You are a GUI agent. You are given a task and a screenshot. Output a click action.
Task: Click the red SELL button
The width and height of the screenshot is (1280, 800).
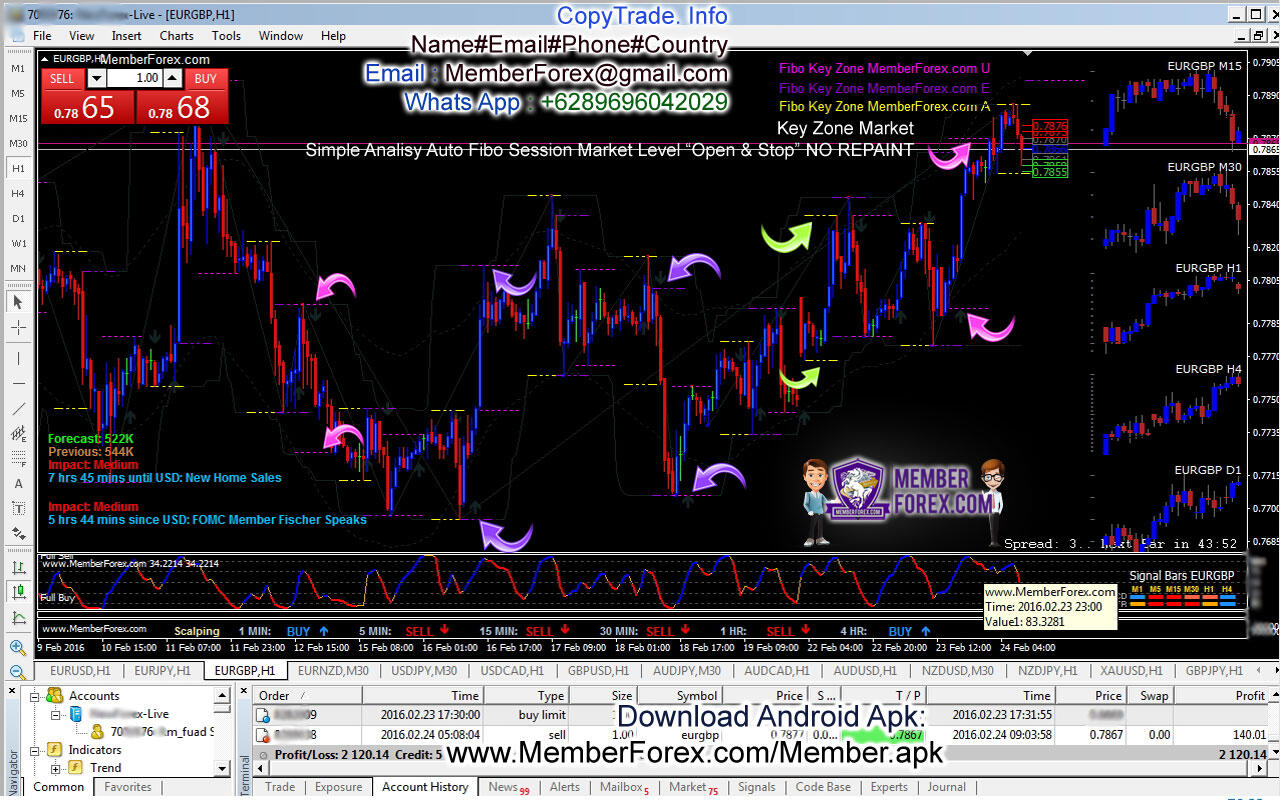pos(62,78)
